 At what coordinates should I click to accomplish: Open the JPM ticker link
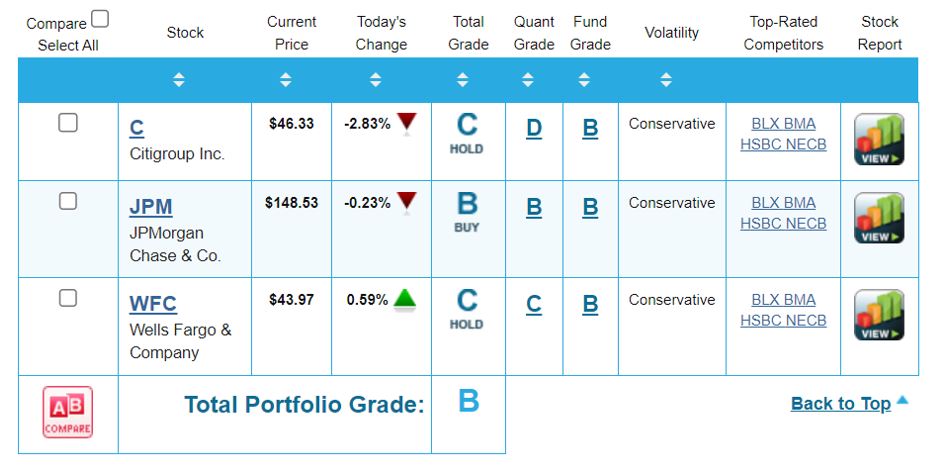coord(151,207)
